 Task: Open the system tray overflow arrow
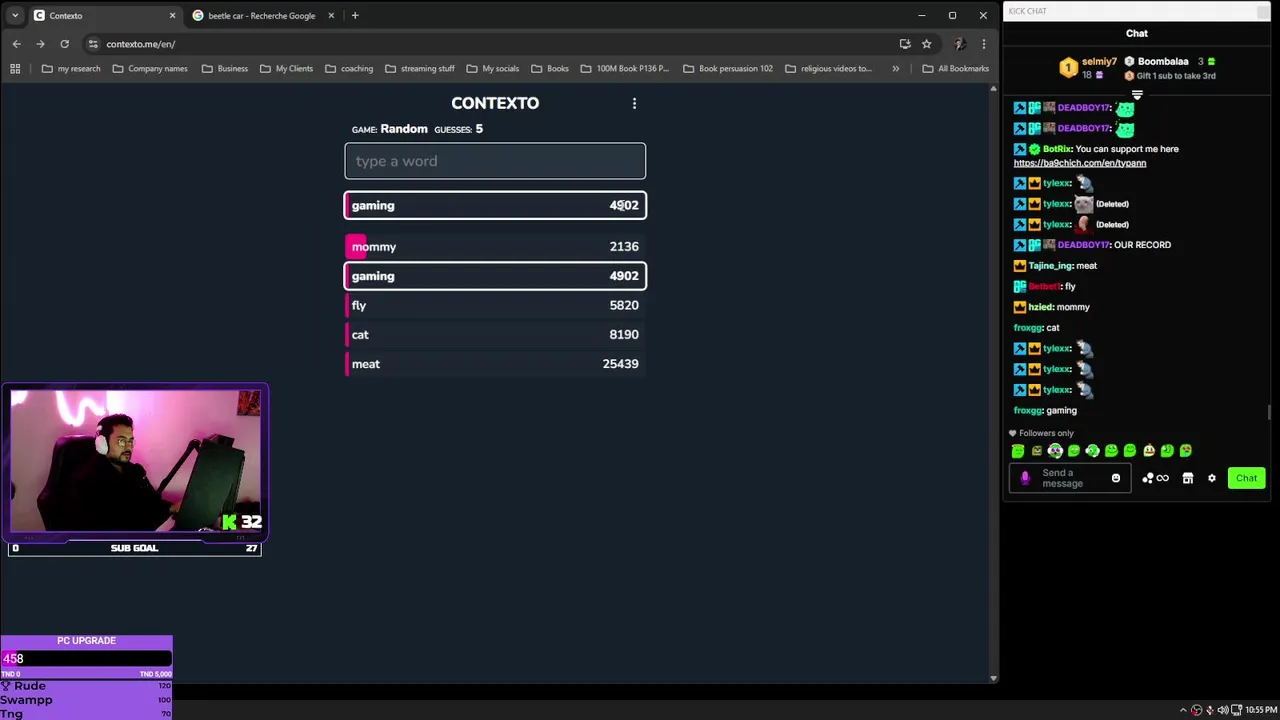click(1183, 710)
